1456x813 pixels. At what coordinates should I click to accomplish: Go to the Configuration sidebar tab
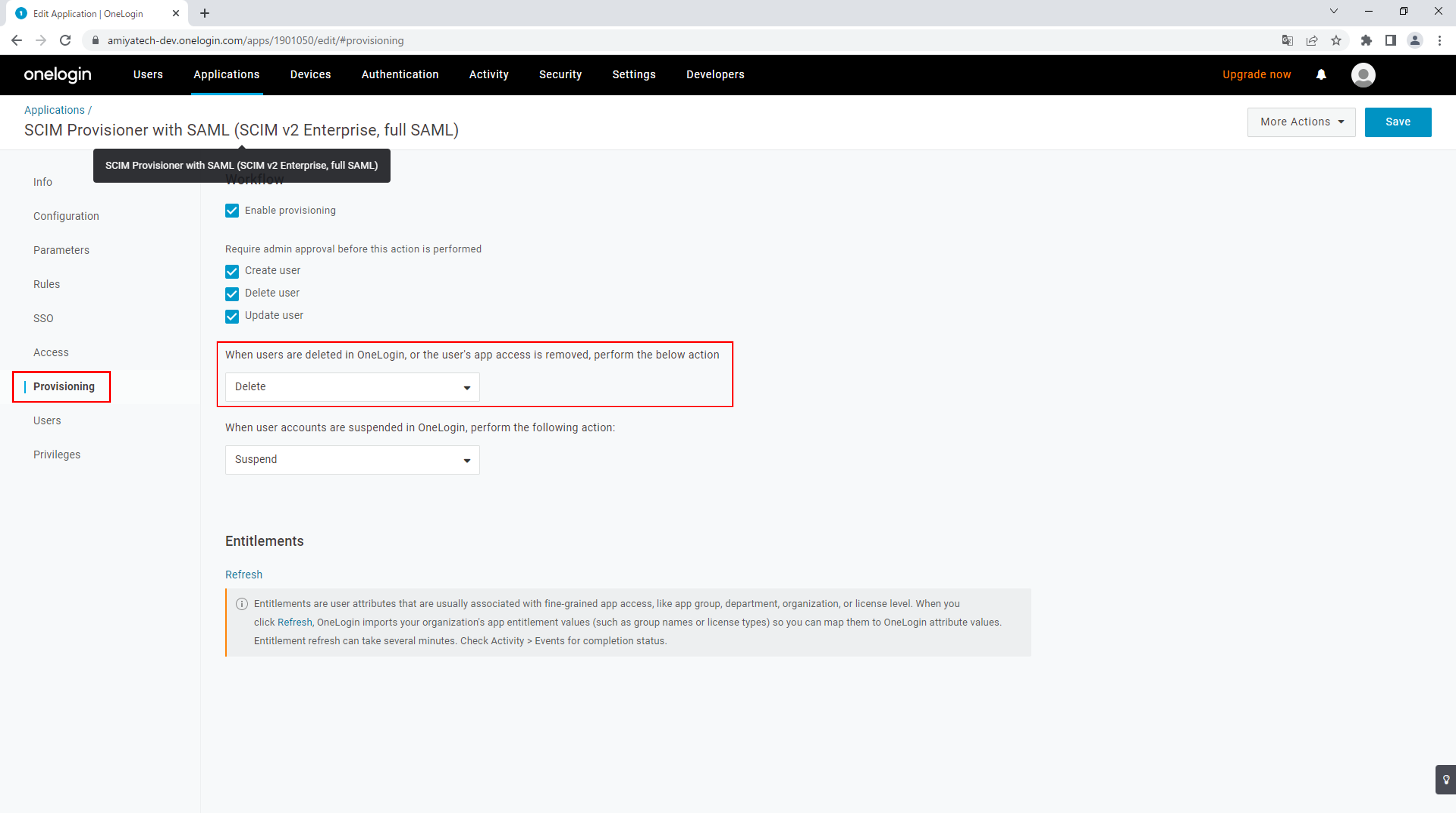66,216
